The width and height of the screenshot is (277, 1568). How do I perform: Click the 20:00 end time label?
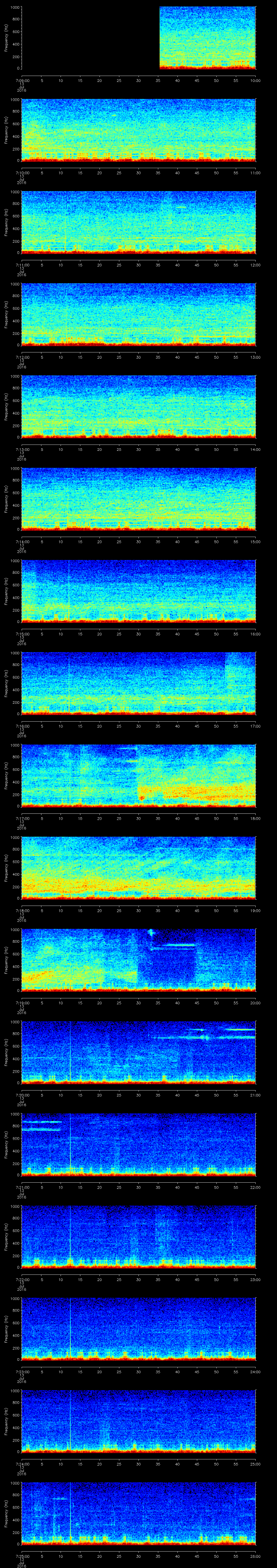[256, 1003]
